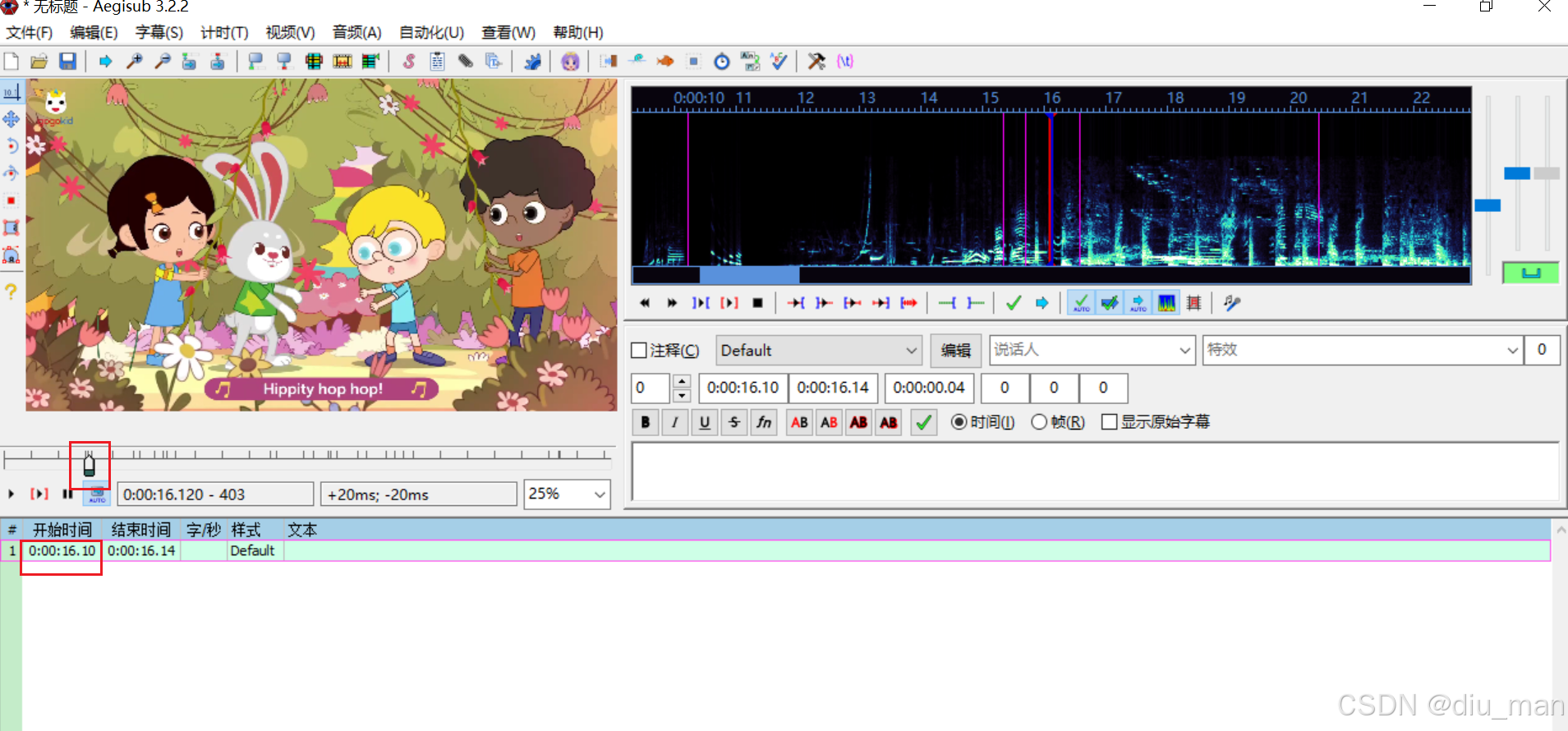Open Shift Times tool icon
This screenshot has width=1568, height=731.
coord(608,61)
